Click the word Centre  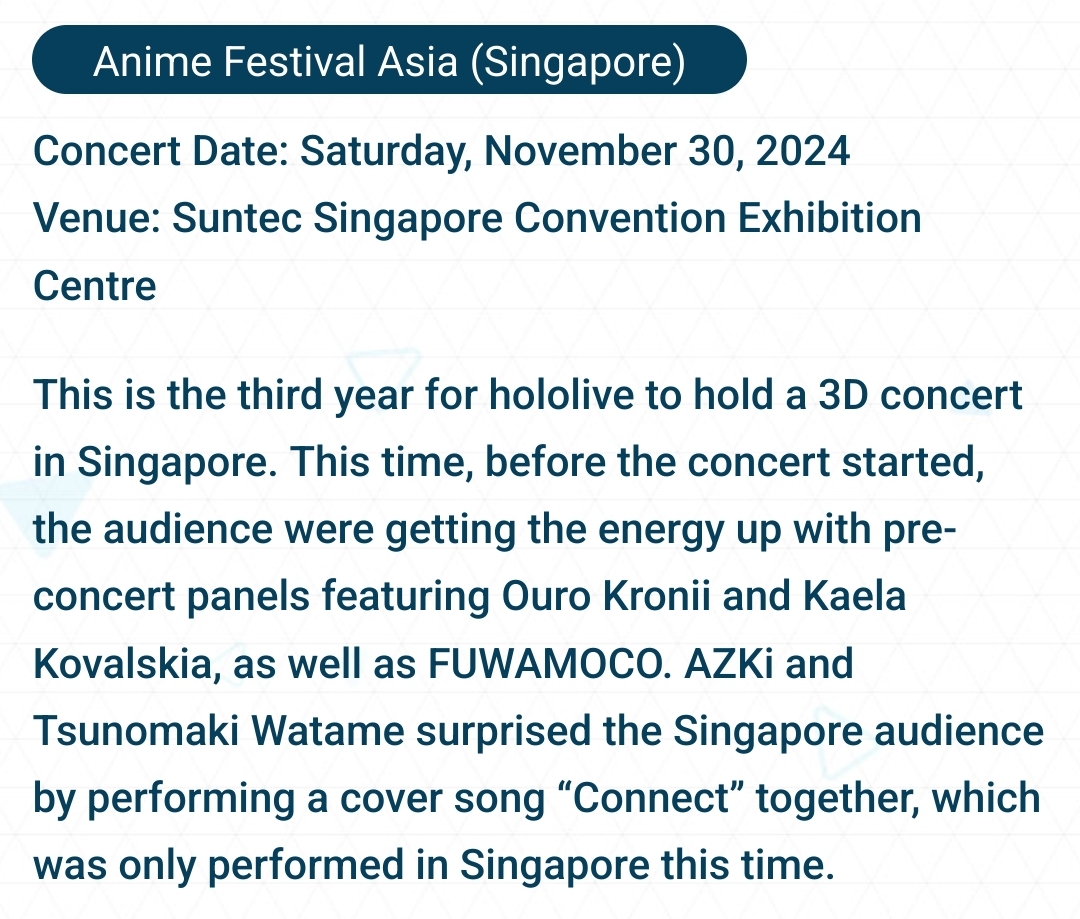95,286
